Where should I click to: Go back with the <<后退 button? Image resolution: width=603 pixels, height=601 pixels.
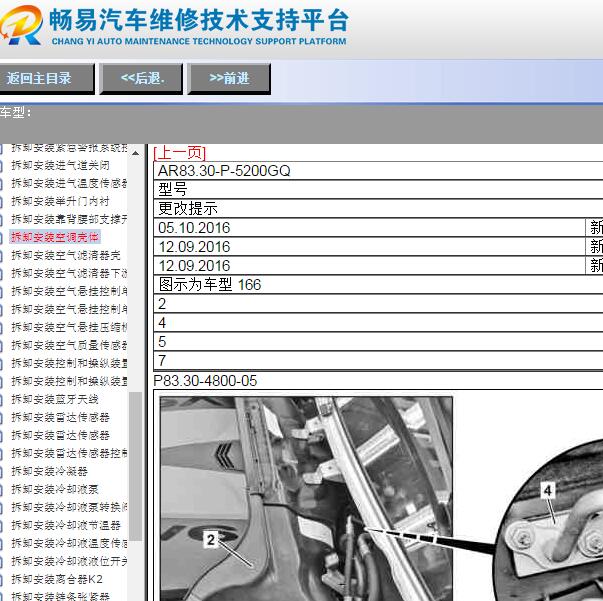[x=141, y=78]
